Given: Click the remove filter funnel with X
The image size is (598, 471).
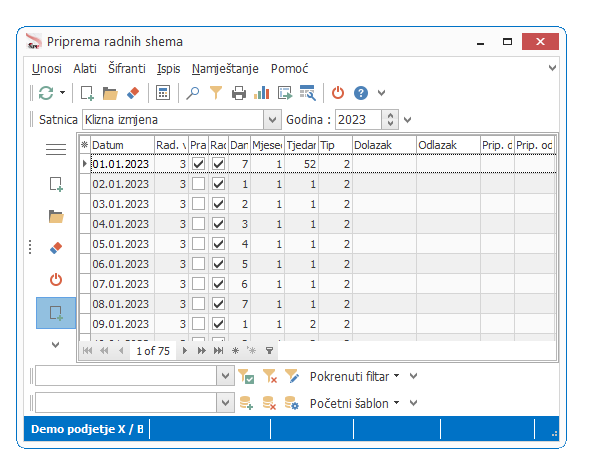Looking at the screenshot, I should [270, 376].
